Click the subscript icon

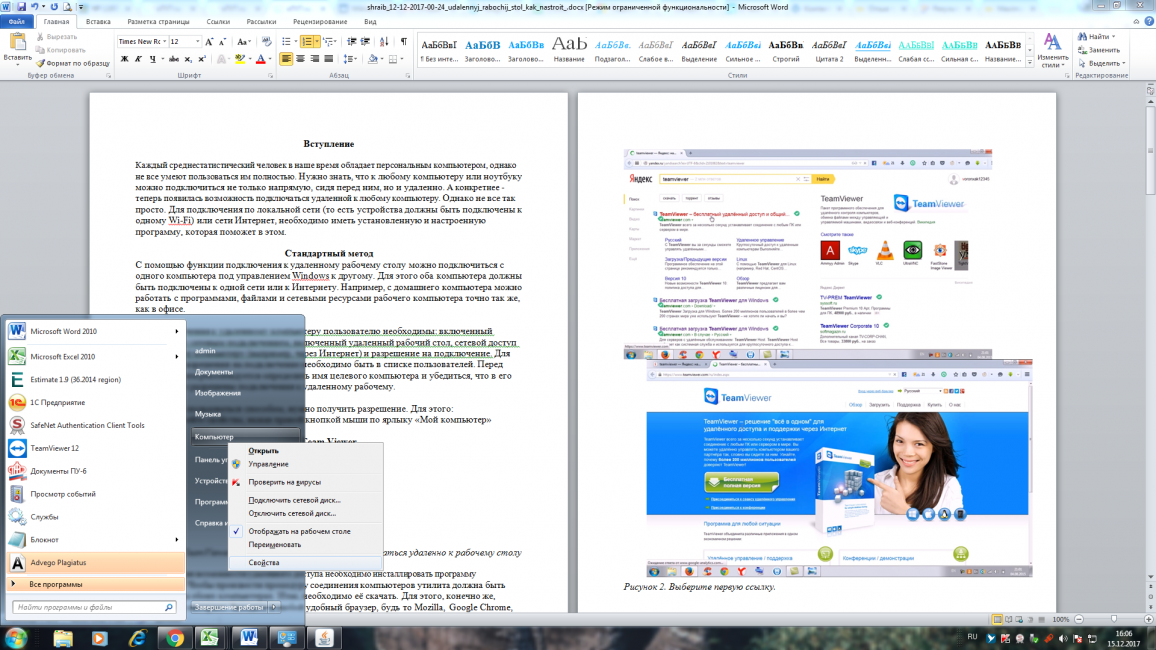click(188, 59)
